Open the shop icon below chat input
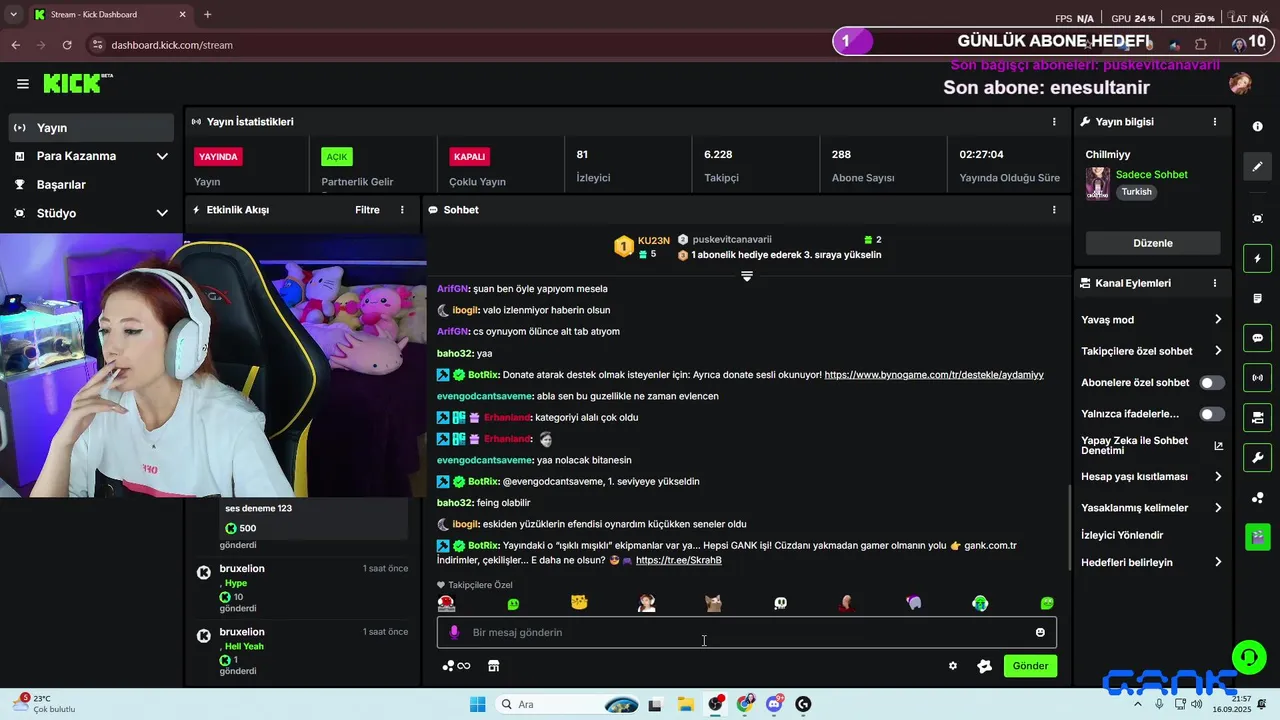This screenshot has width=1280, height=720. tap(493, 666)
